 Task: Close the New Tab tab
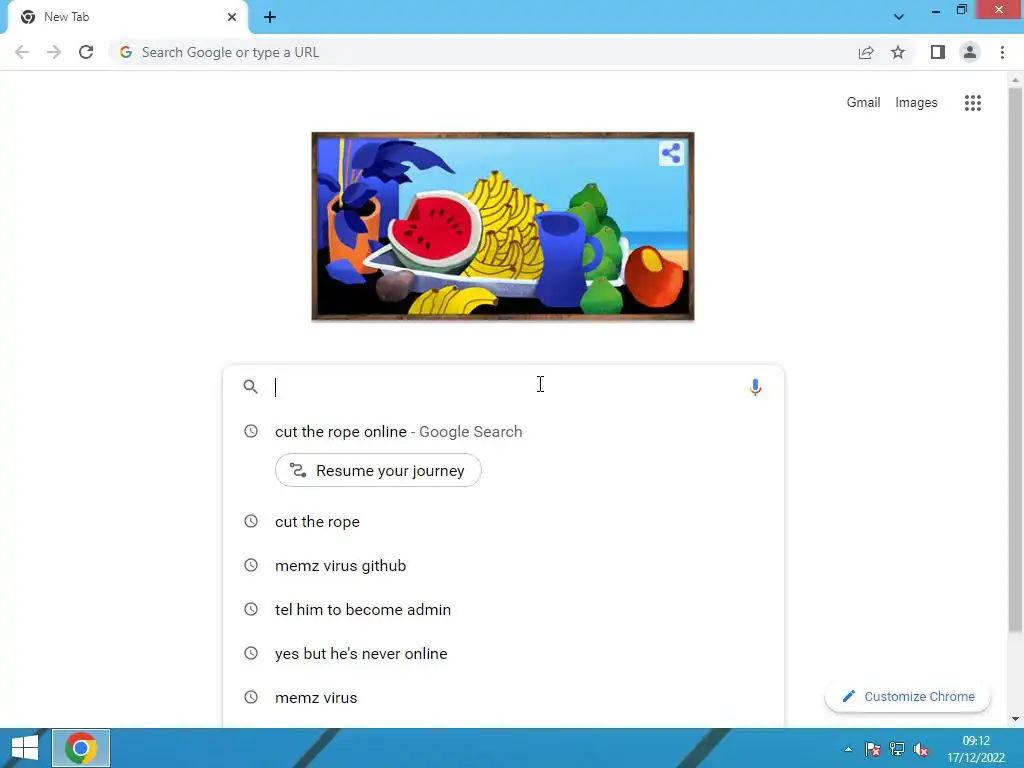[x=232, y=17]
